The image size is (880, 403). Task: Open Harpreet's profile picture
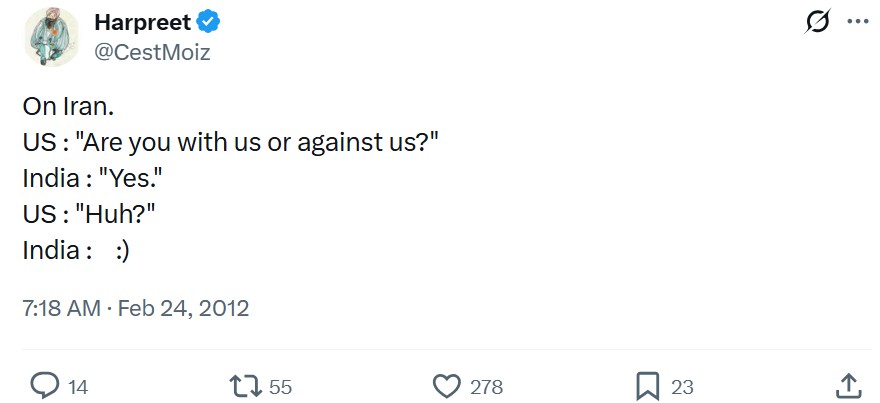pos(52,37)
